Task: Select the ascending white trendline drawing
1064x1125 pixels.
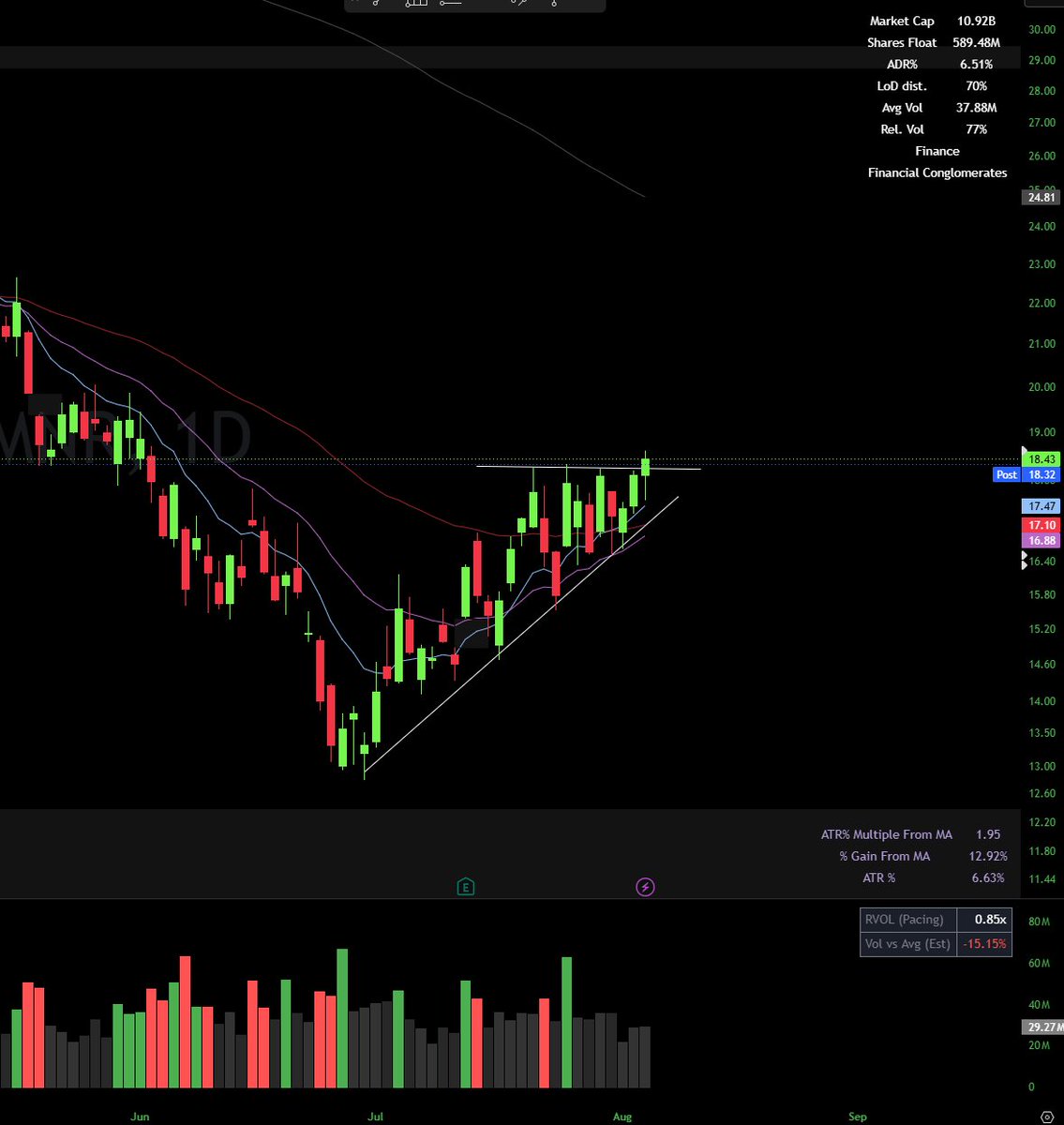Action: (x=520, y=634)
